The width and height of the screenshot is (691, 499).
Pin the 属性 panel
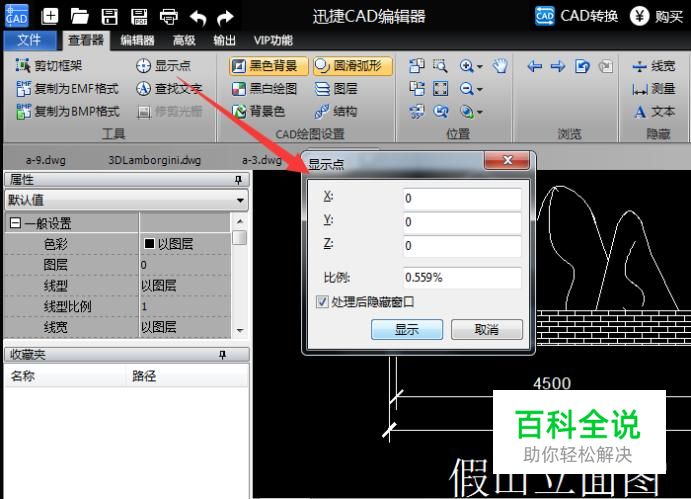(238, 179)
